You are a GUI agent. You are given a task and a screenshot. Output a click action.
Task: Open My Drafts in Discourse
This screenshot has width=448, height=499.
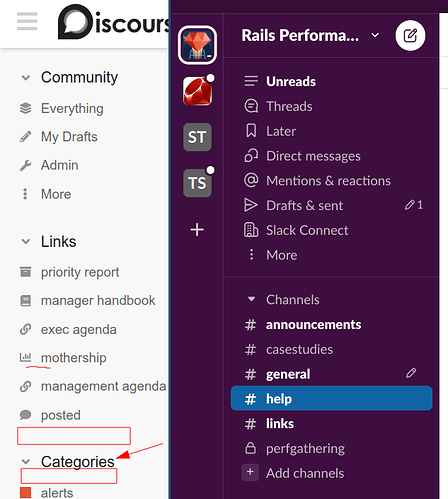[69, 137]
